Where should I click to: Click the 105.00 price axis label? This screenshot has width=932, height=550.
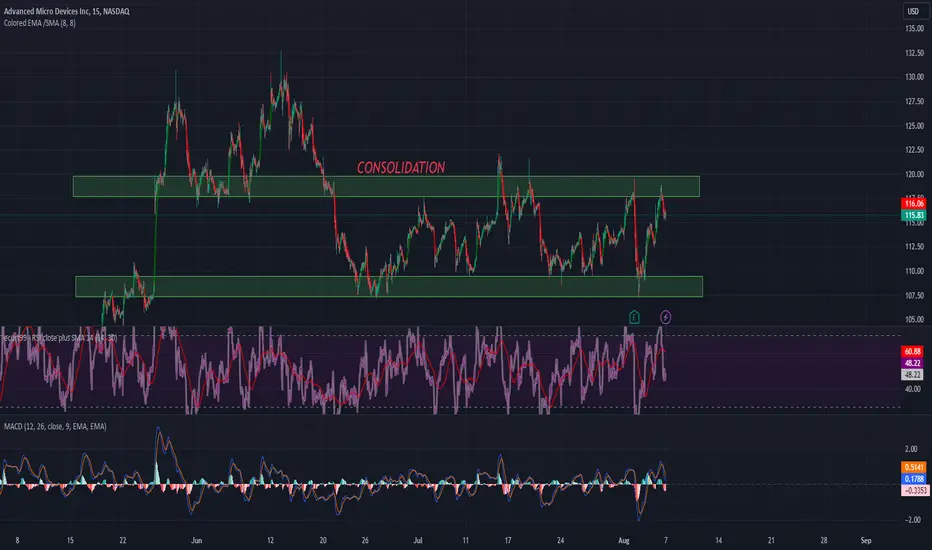pos(914,319)
